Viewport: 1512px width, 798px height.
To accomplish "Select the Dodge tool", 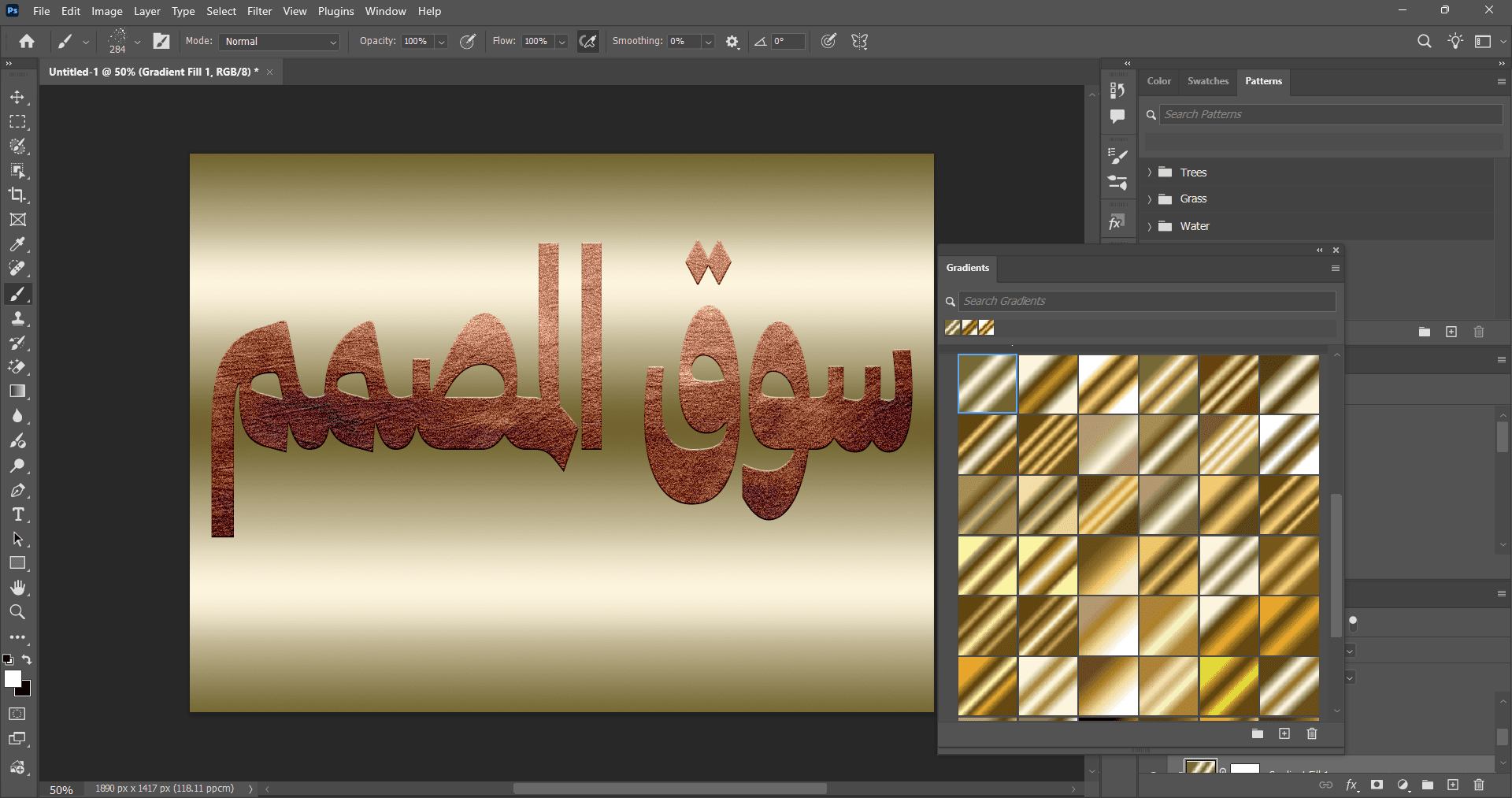I will pyautogui.click(x=17, y=466).
